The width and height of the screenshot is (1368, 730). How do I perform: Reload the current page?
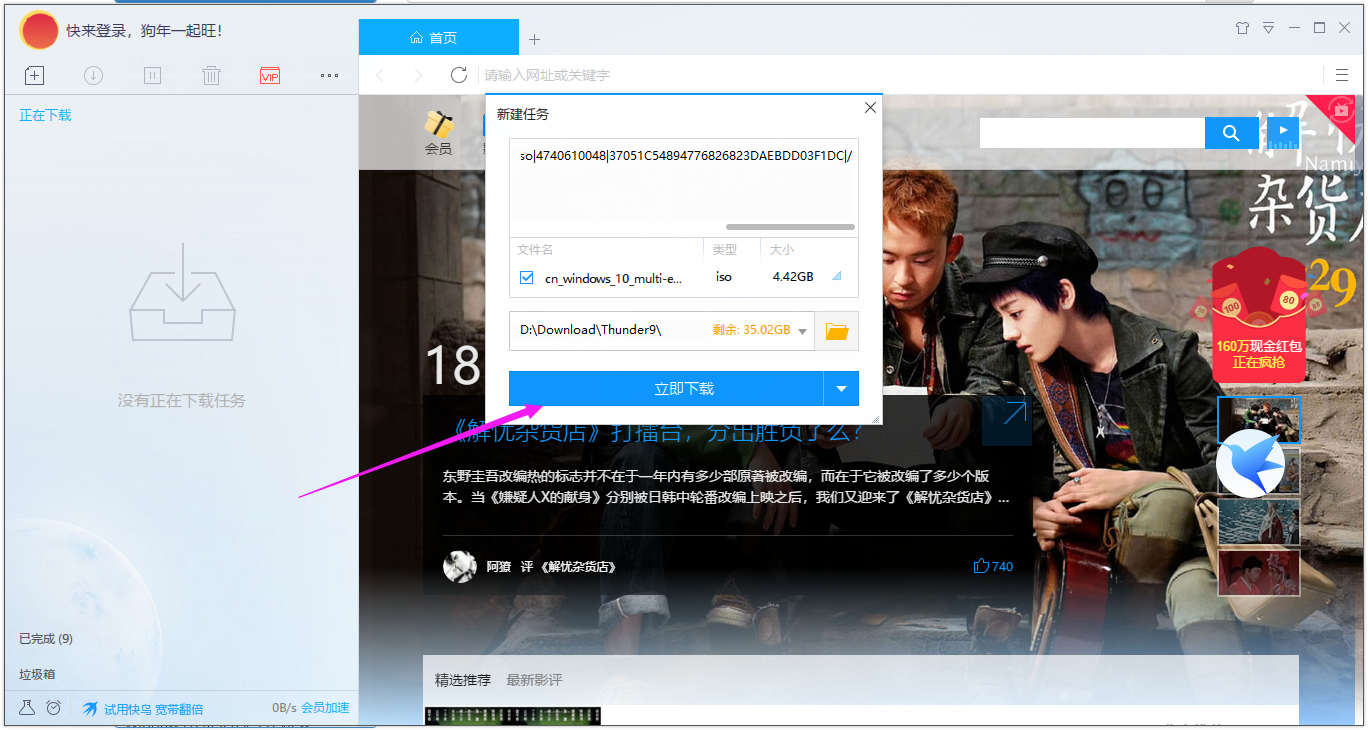(459, 75)
